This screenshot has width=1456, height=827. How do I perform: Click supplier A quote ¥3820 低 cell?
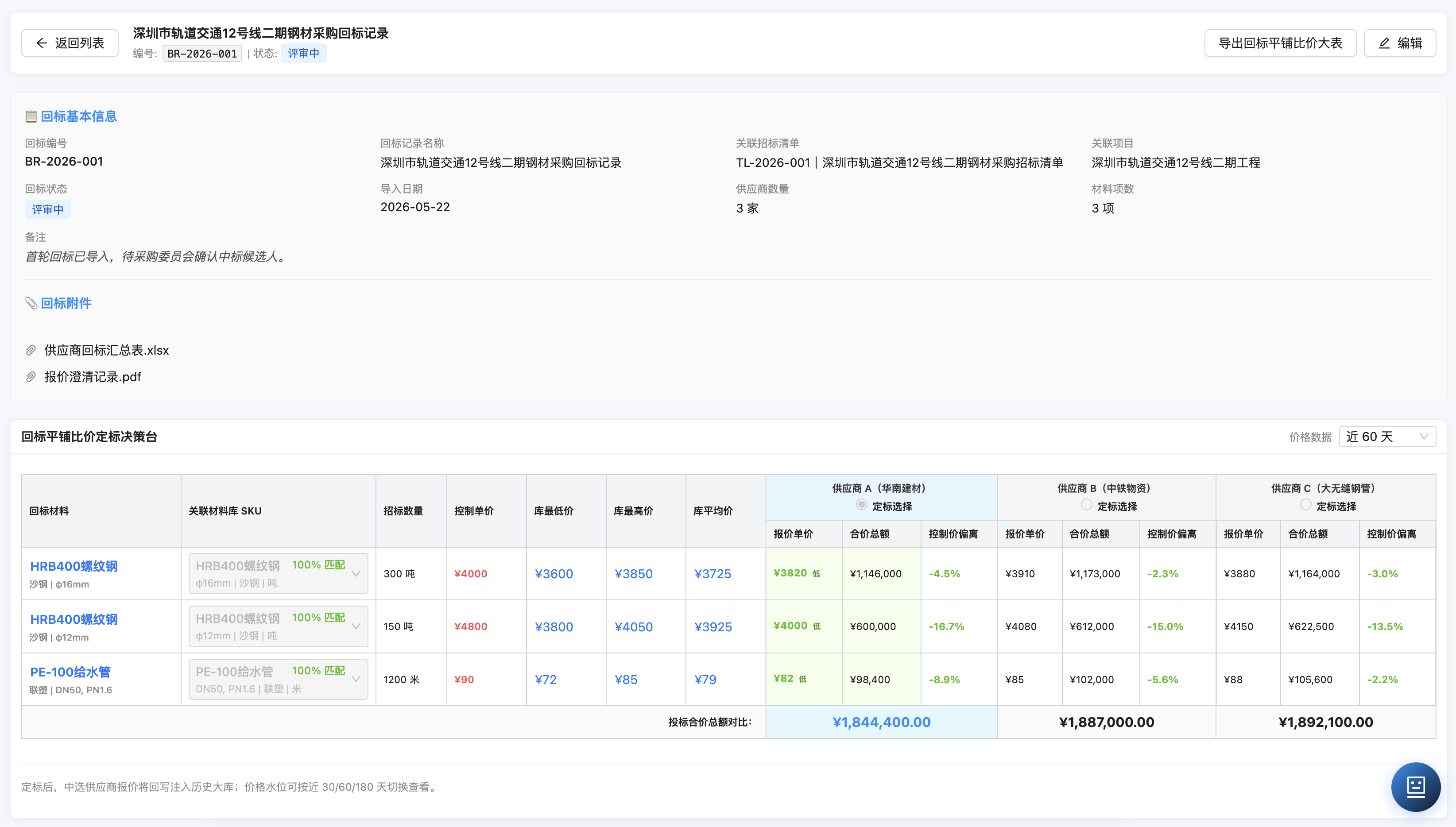803,574
